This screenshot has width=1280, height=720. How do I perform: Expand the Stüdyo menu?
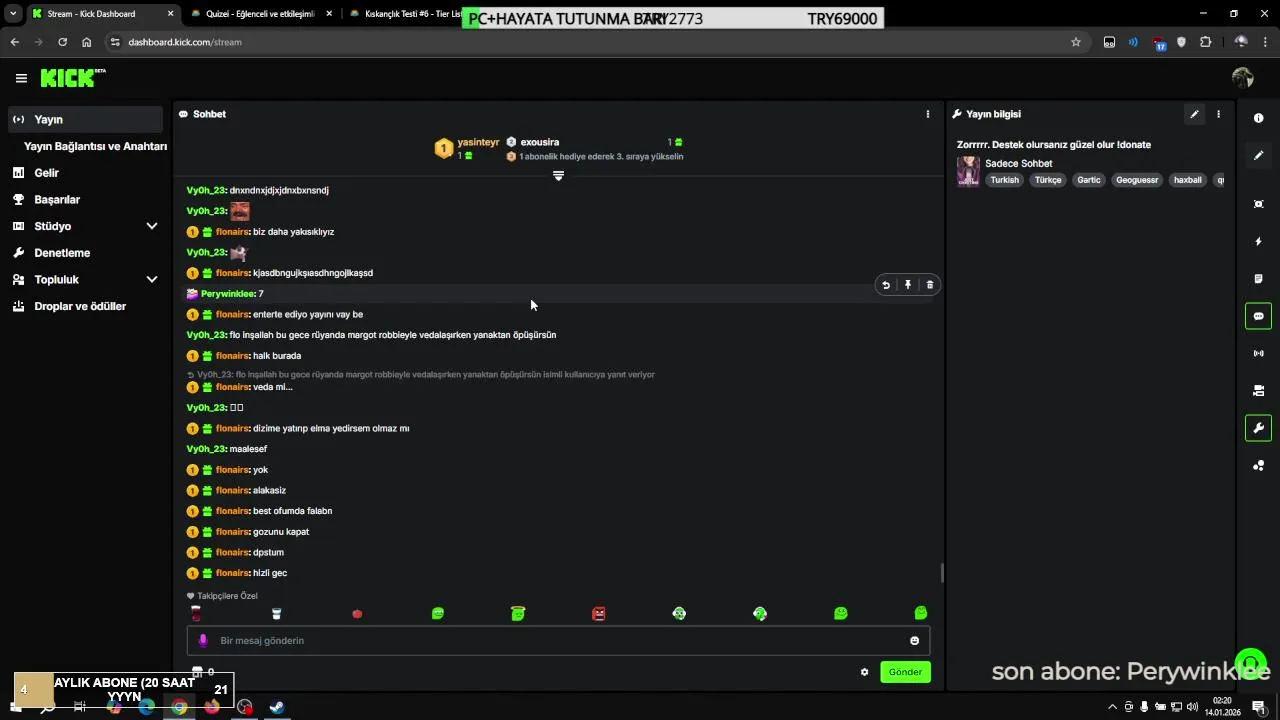152,226
